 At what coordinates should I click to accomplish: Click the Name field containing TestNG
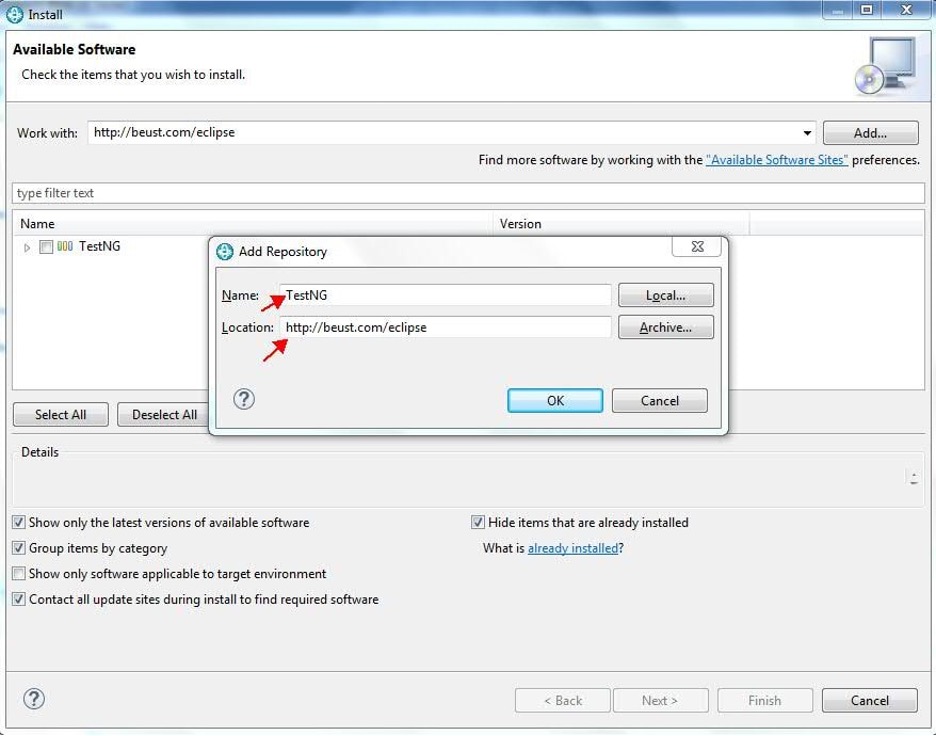(x=445, y=295)
